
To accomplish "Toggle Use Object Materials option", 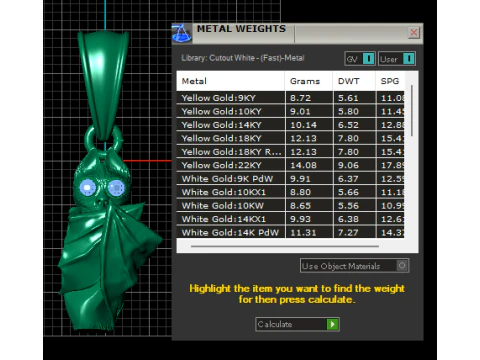I will tap(354, 266).
